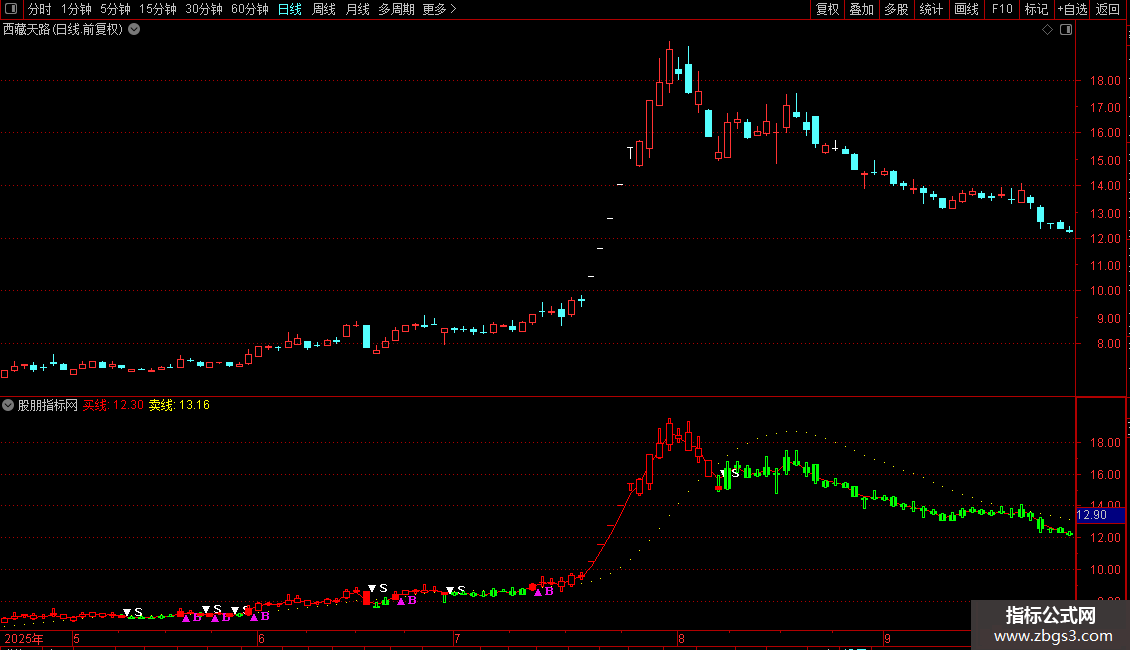Screen dimensions: 1130x650
Task: Click 叠加 overlay button
Action: [x=861, y=9]
